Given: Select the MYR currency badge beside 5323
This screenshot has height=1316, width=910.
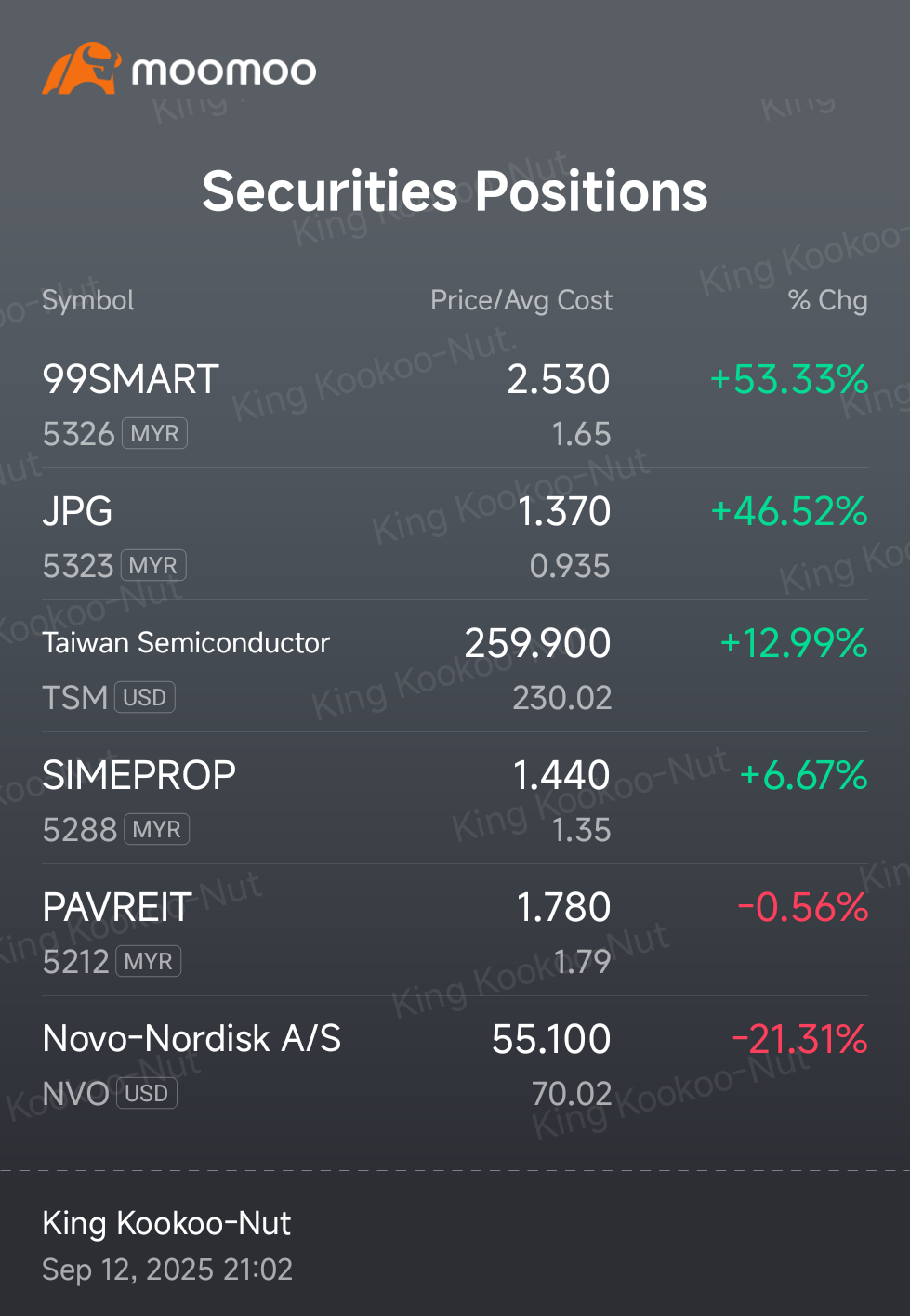Looking at the screenshot, I should [x=153, y=565].
